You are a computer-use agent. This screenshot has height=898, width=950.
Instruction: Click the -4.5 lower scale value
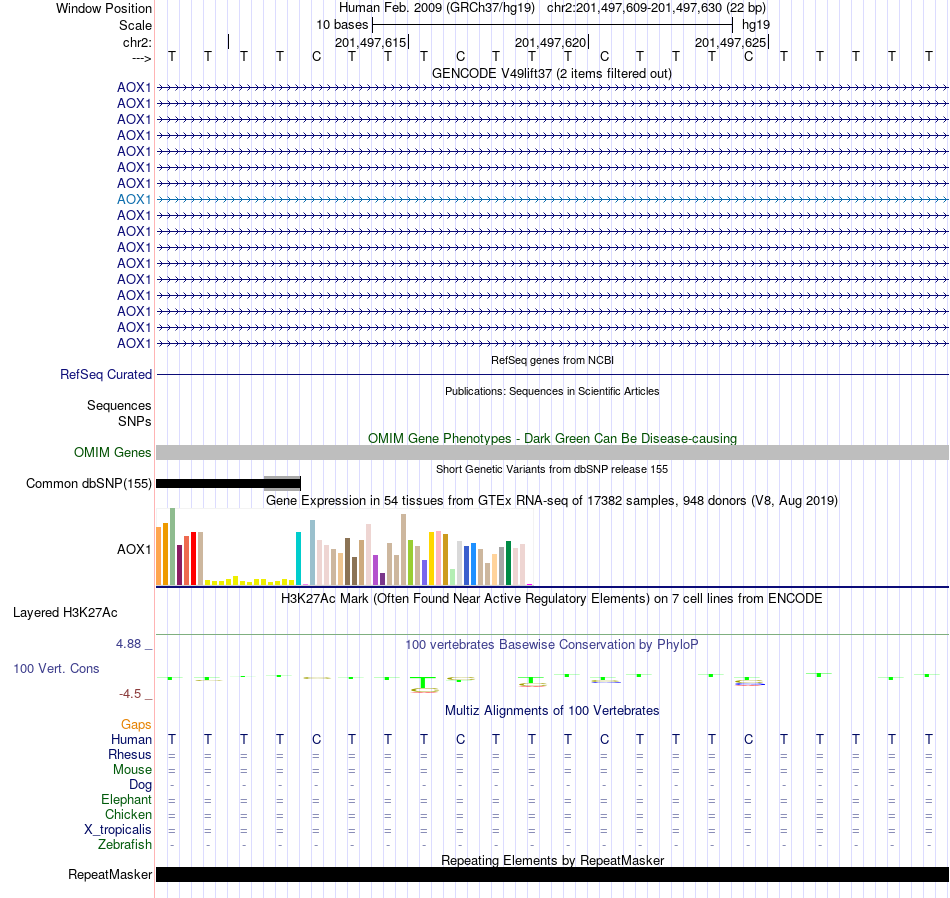(130, 694)
